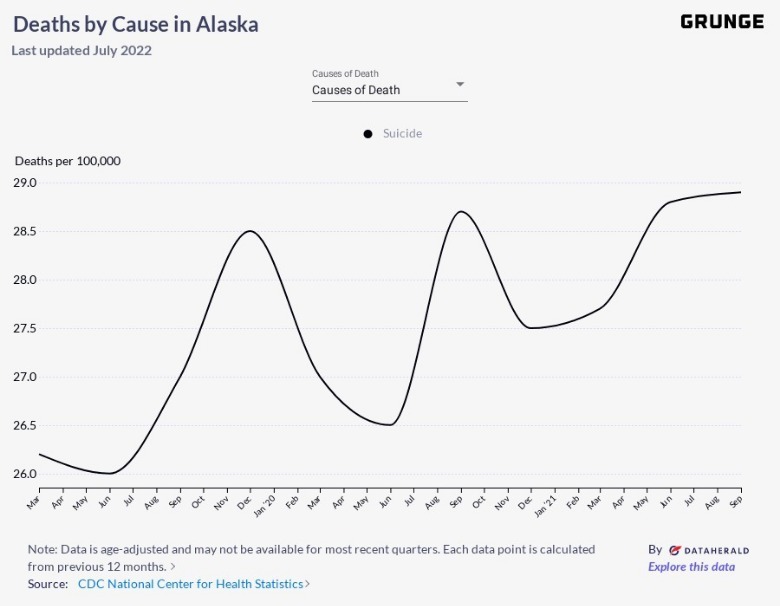Click the Jun 2020 low point on the line

(x=389, y=424)
